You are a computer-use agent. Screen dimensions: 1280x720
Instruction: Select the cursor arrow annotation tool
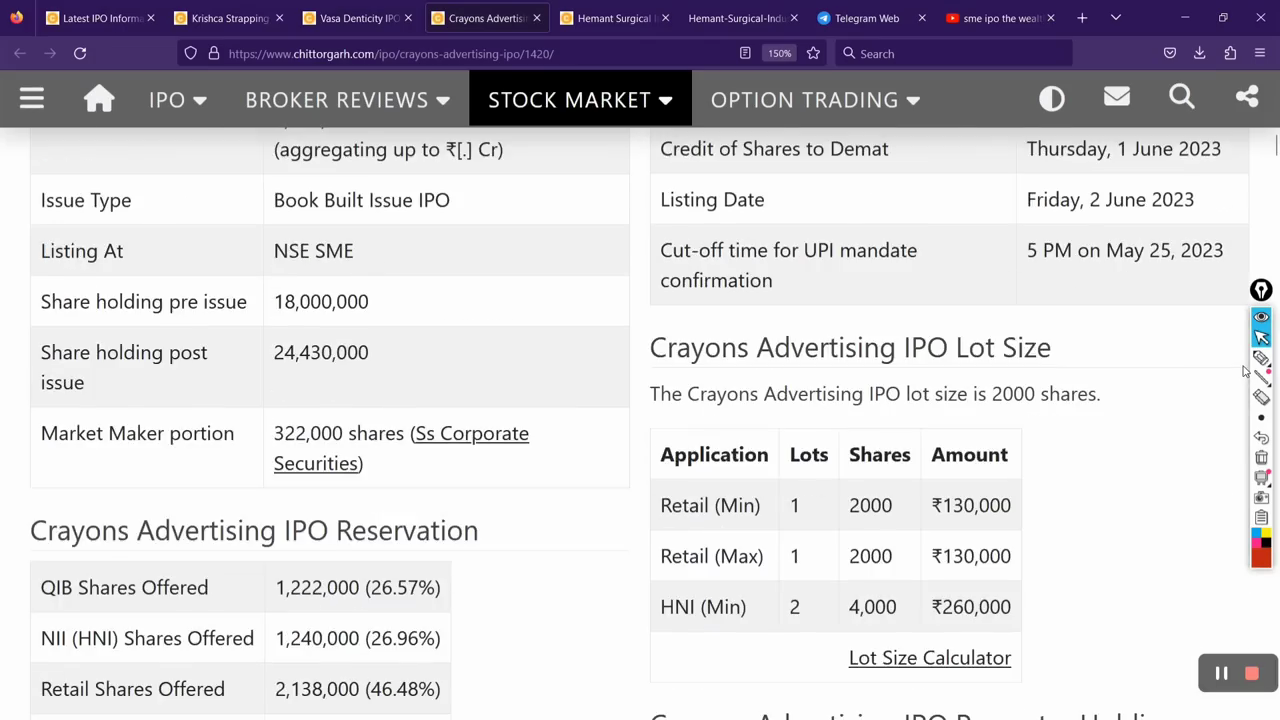coord(1261,337)
